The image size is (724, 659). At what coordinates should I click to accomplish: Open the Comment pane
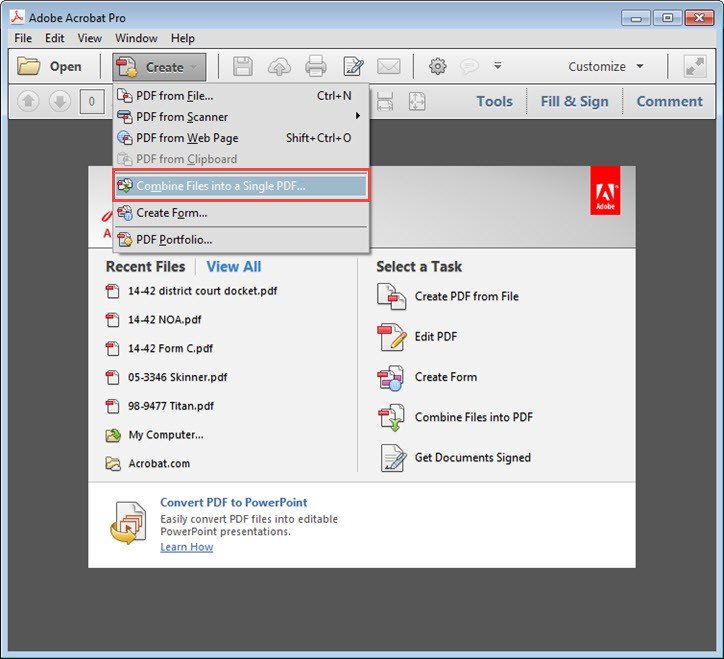(669, 101)
